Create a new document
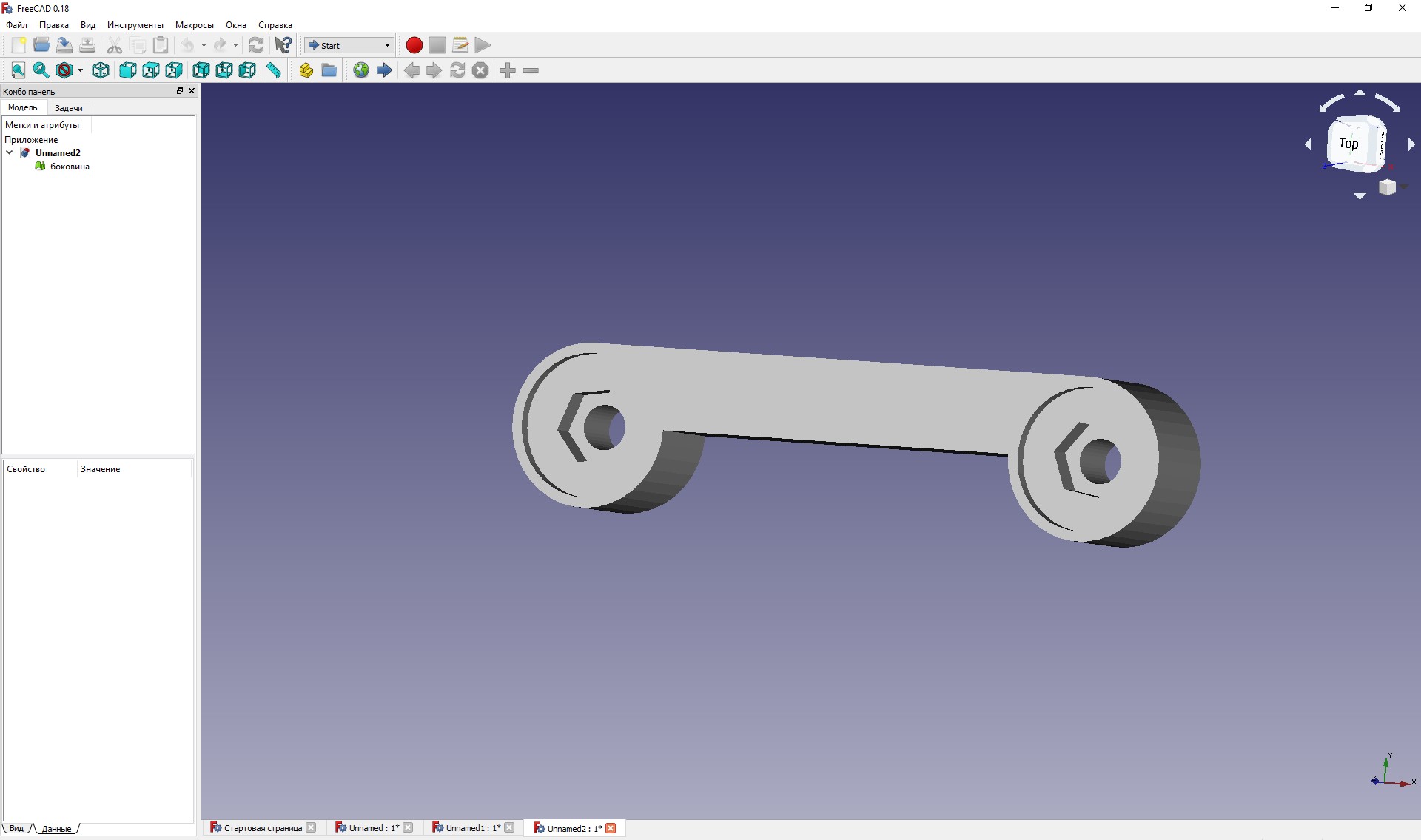 click(19, 45)
